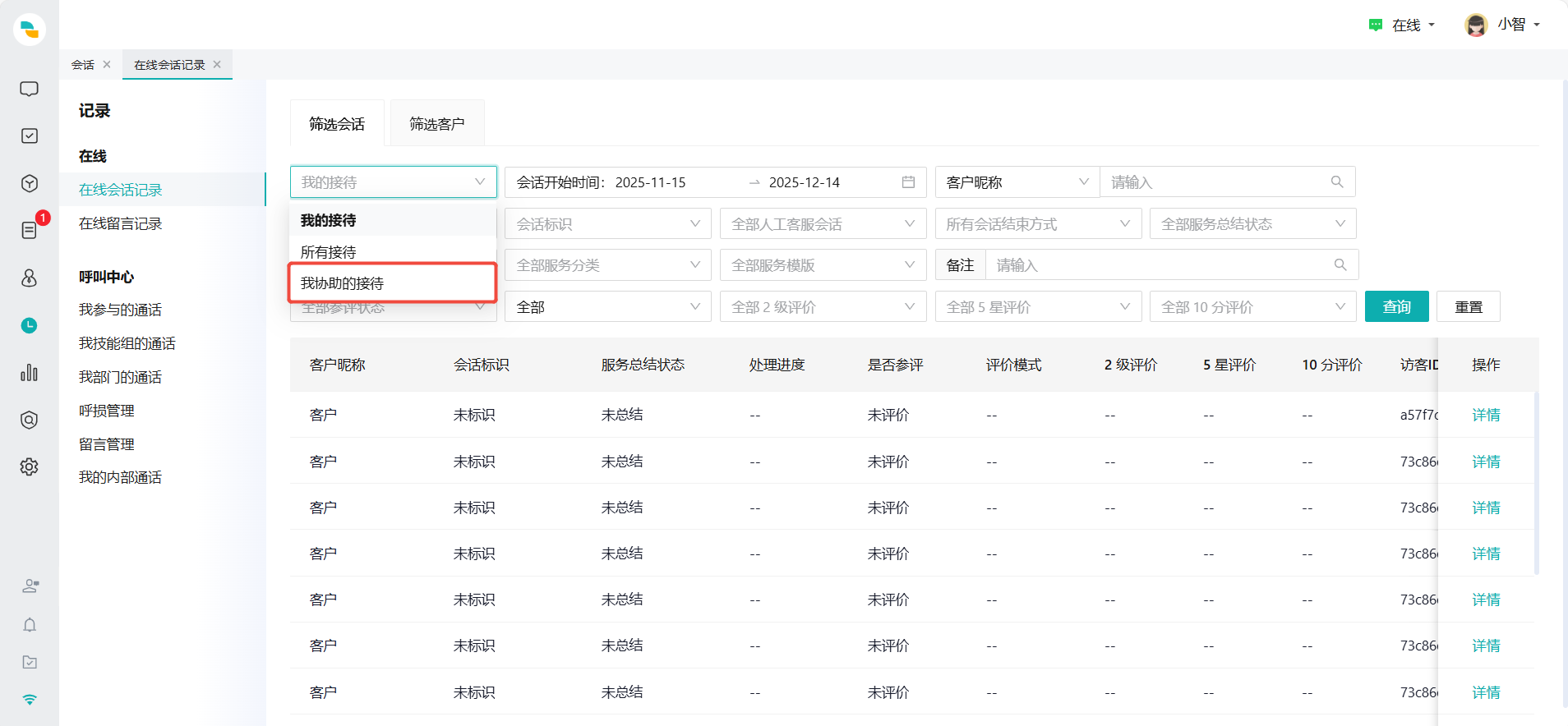This screenshot has height=726, width=1568.
Task: Click the 重置 reset button
Action: 1469,307
